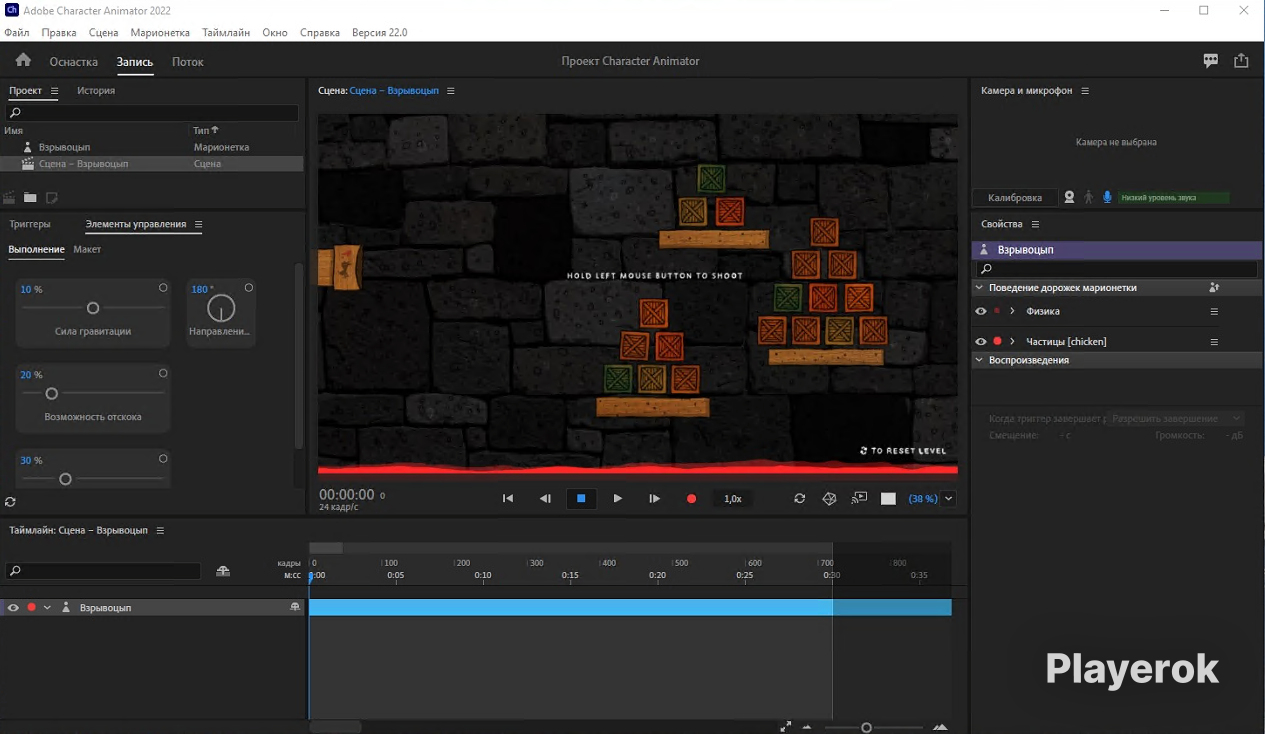The height and width of the screenshot is (734, 1265).
Task: Open the Файл menu
Action: pos(16,33)
